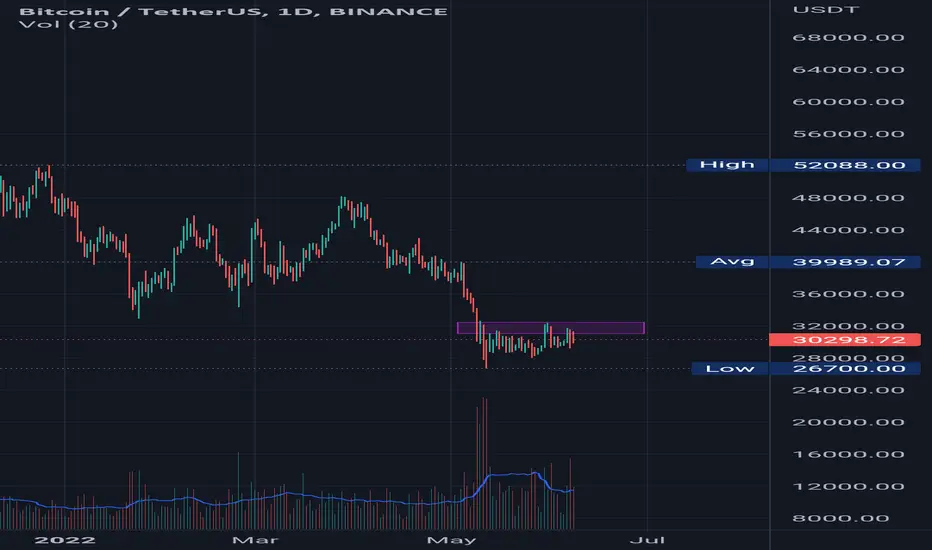The width and height of the screenshot is (932, 550).
Task: Click the 64000.00 price axis label
Action: click(848, 70)
